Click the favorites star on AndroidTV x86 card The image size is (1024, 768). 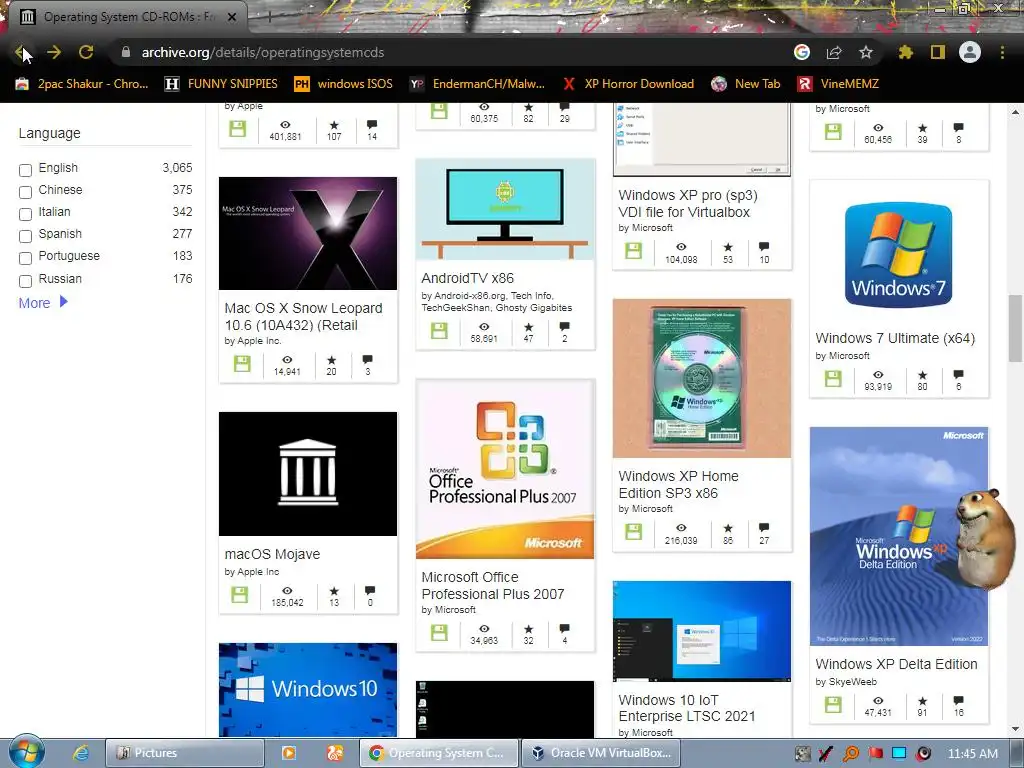tap(528, 327)
